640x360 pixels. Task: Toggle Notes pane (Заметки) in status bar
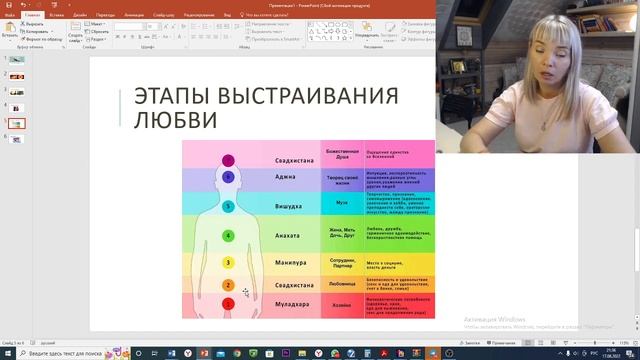[470, 343]
